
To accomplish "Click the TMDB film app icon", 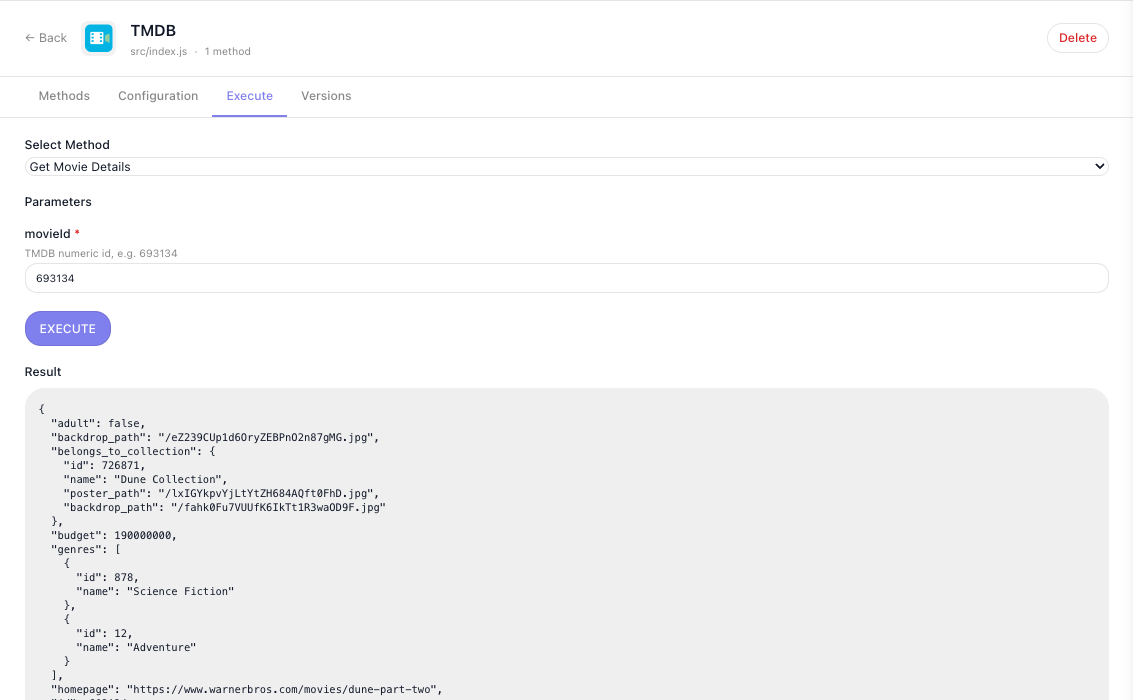I will click(x=98, y=38).
